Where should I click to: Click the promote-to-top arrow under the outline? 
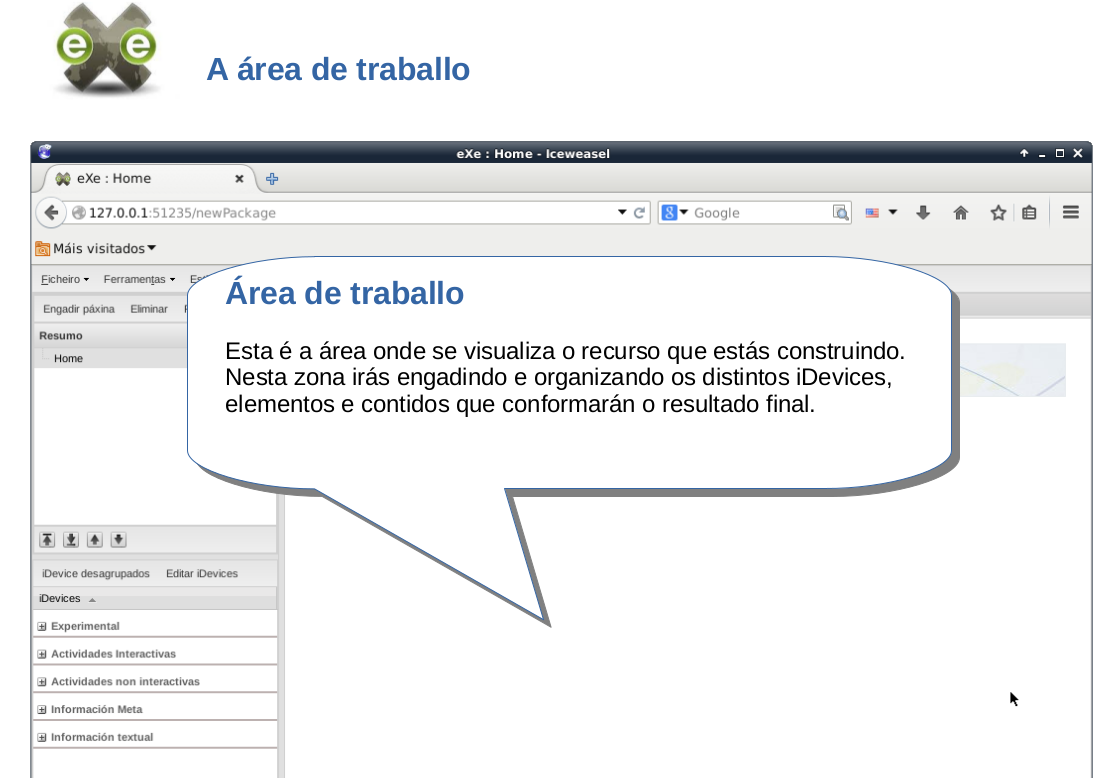click(x=47, y=540)
